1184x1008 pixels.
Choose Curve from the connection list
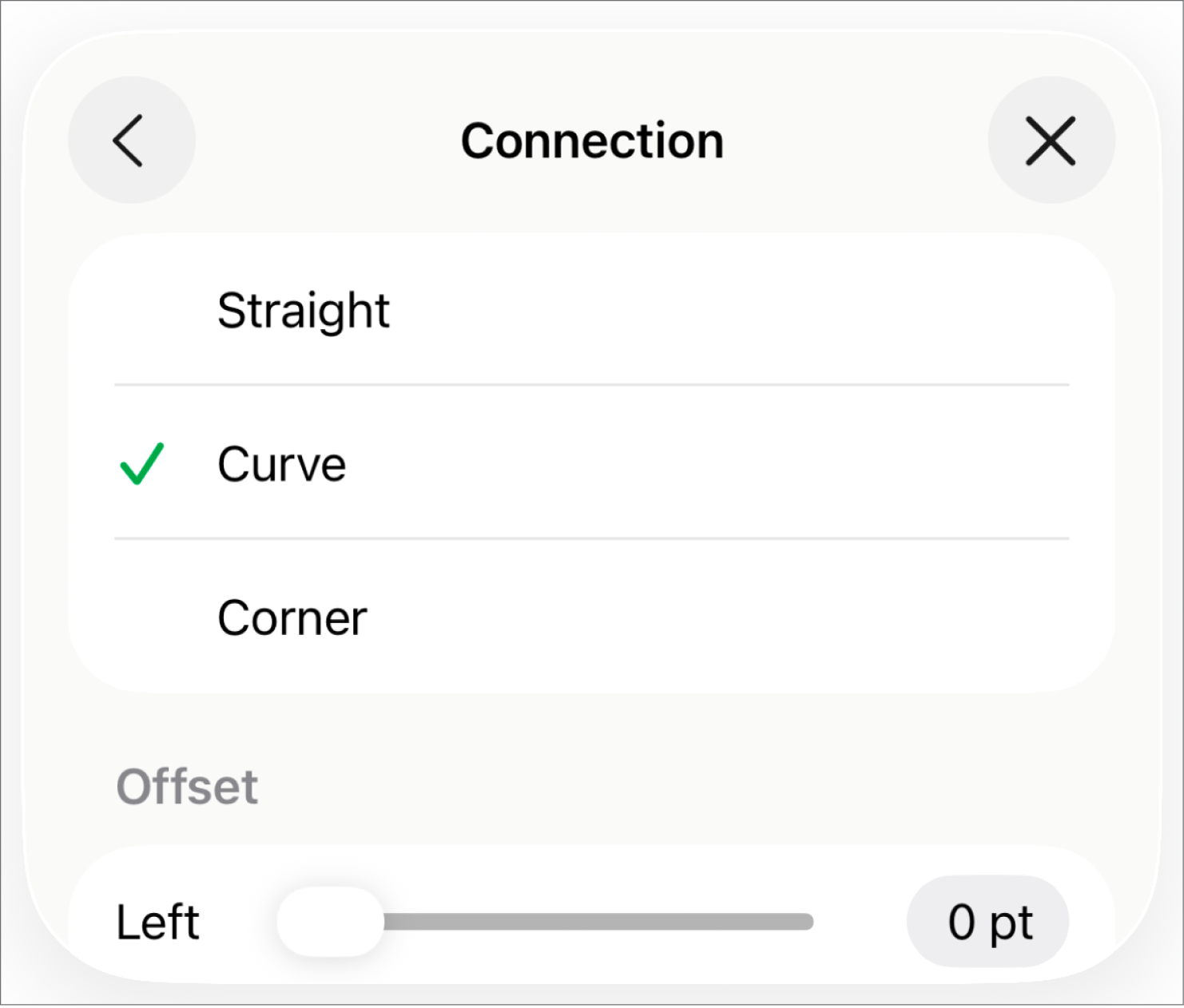click(281, 465)
